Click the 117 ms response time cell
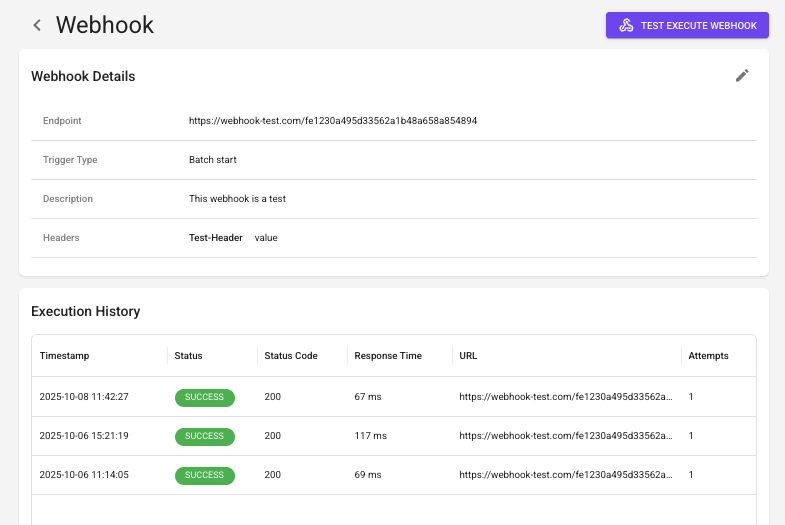Image resolution: width=785 pixels, height=525 pixels. [x=370, y=436]
